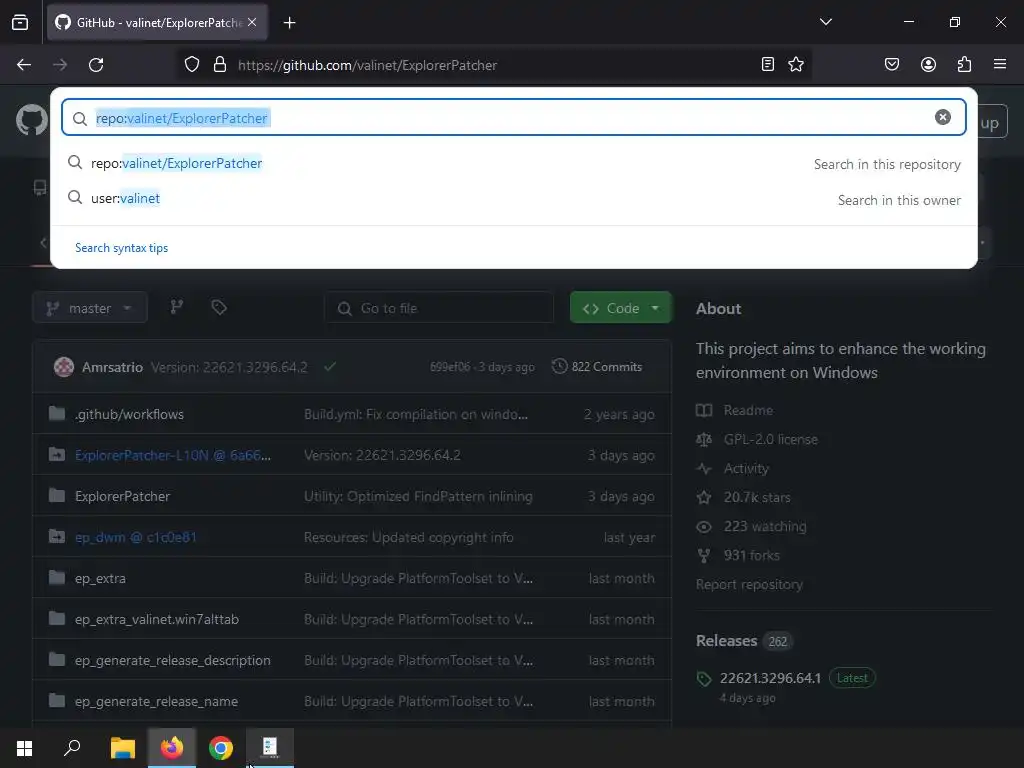Screen dimensions: 1024x768
Task: Reload the current page
Action: click(96, 65)
